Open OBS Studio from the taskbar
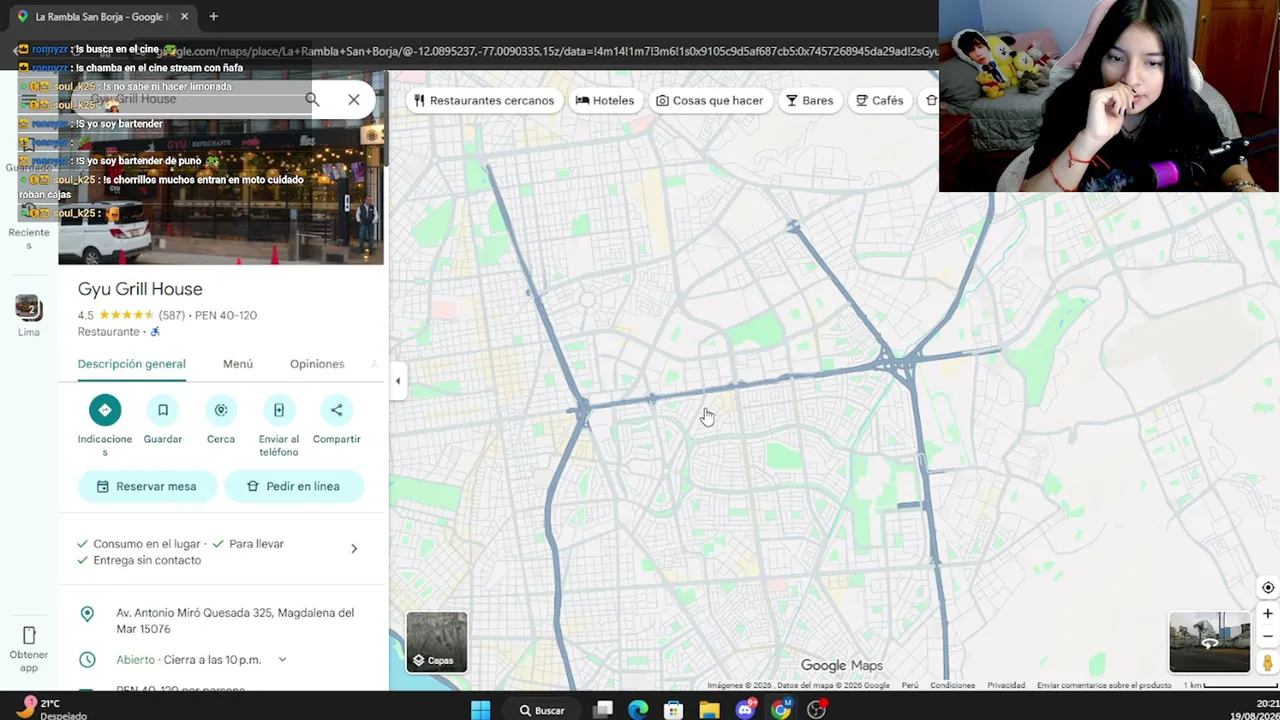The width and height of the screenshot is (1280, 720). 817,710
